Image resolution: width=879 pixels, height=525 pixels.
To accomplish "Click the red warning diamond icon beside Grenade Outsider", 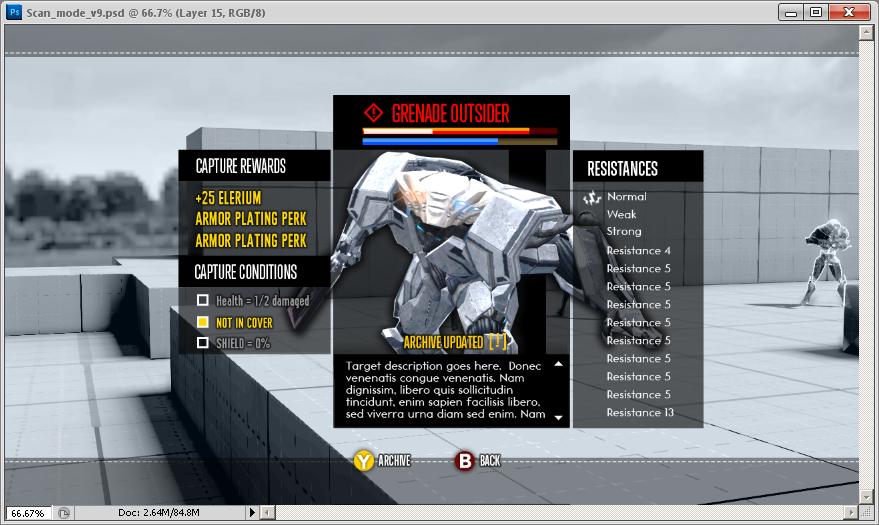I will tap(374, 112).
